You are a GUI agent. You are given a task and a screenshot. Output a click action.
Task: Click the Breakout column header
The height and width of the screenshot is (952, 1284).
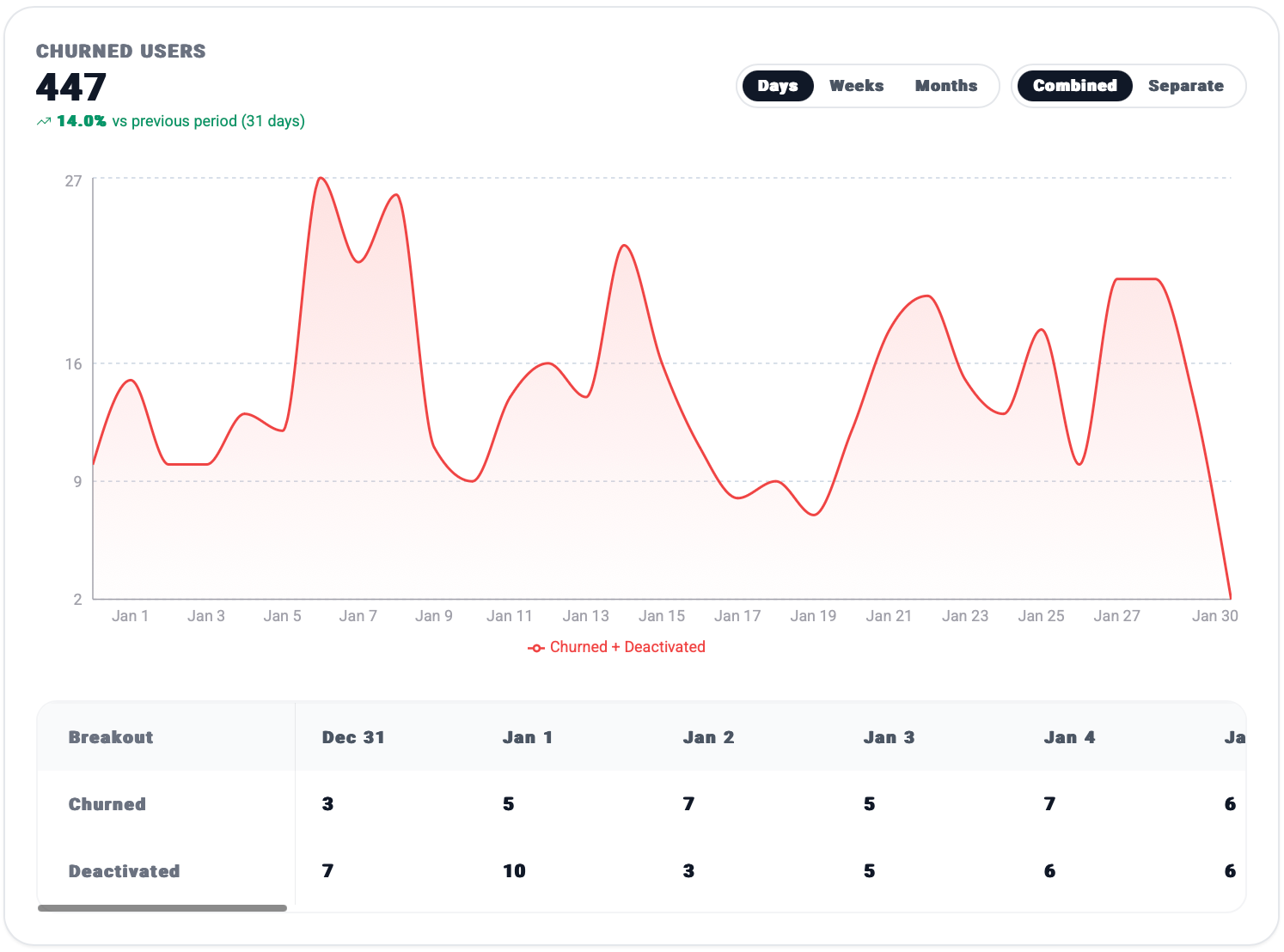click(111, 737)
